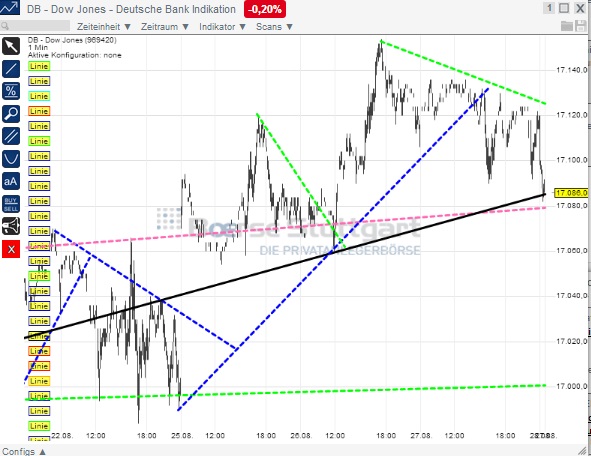Click the megaphone alert tool
The width and height of the screenshot is (591, 456).
point(11,226)
